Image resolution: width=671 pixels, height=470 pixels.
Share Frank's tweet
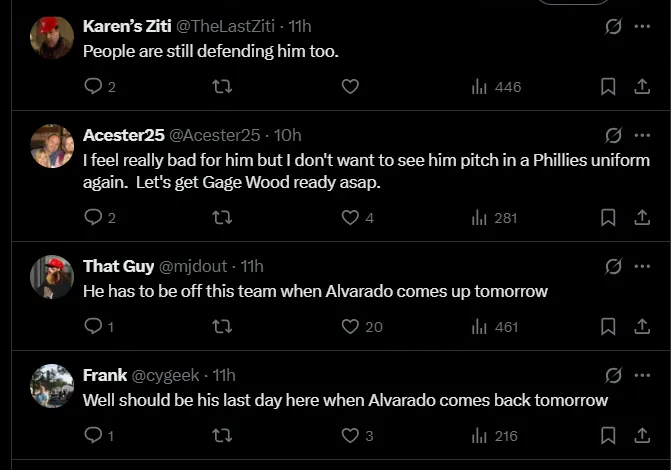click(642, 435)
